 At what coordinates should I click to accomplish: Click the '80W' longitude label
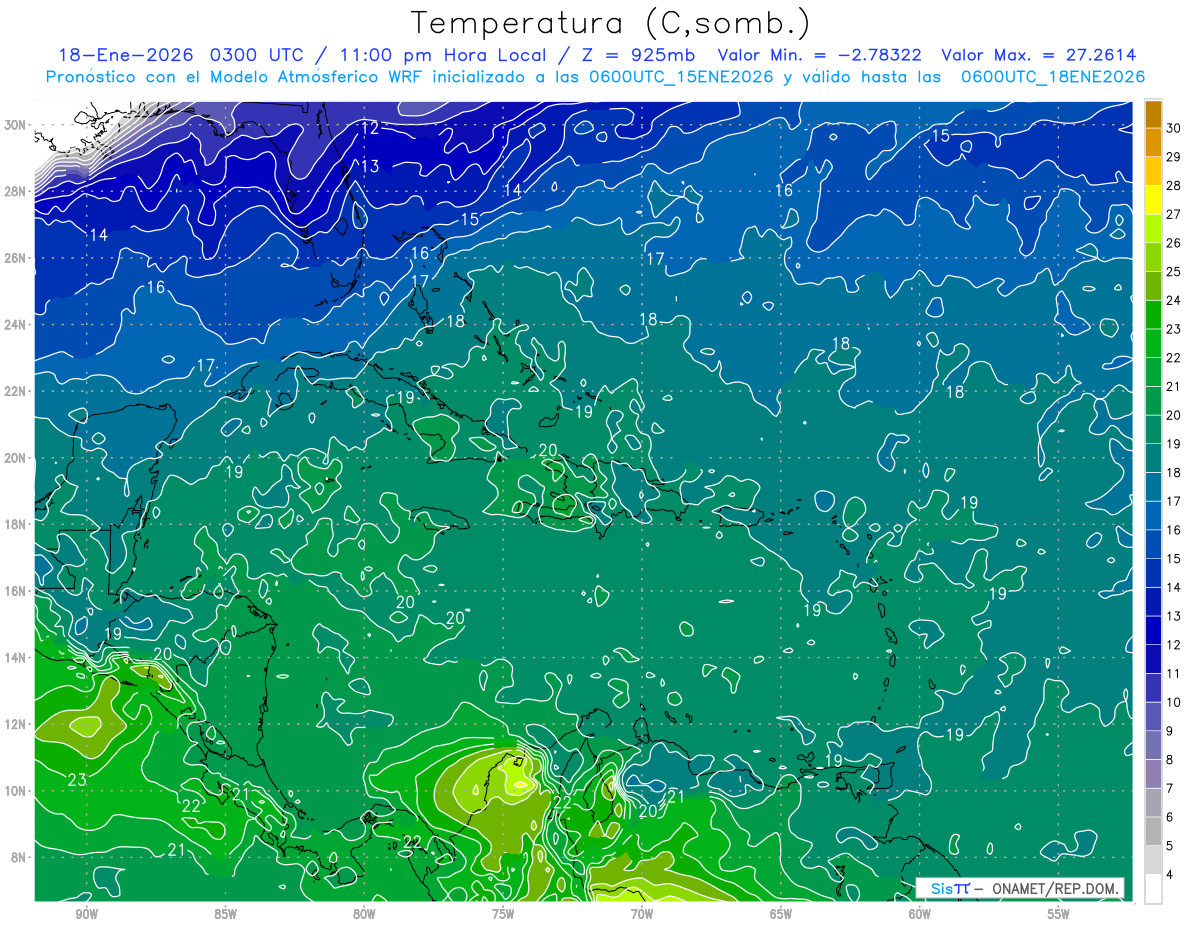point(364,914)
